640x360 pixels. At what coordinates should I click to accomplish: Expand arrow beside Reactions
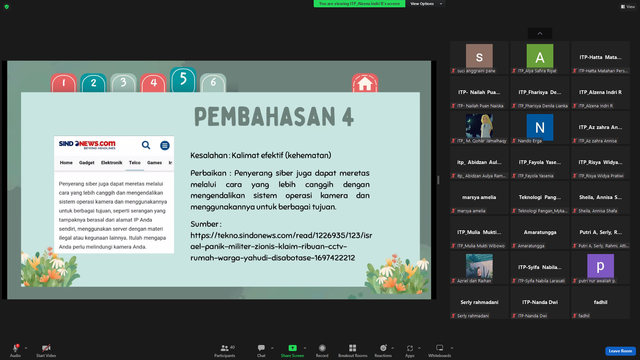393,348
